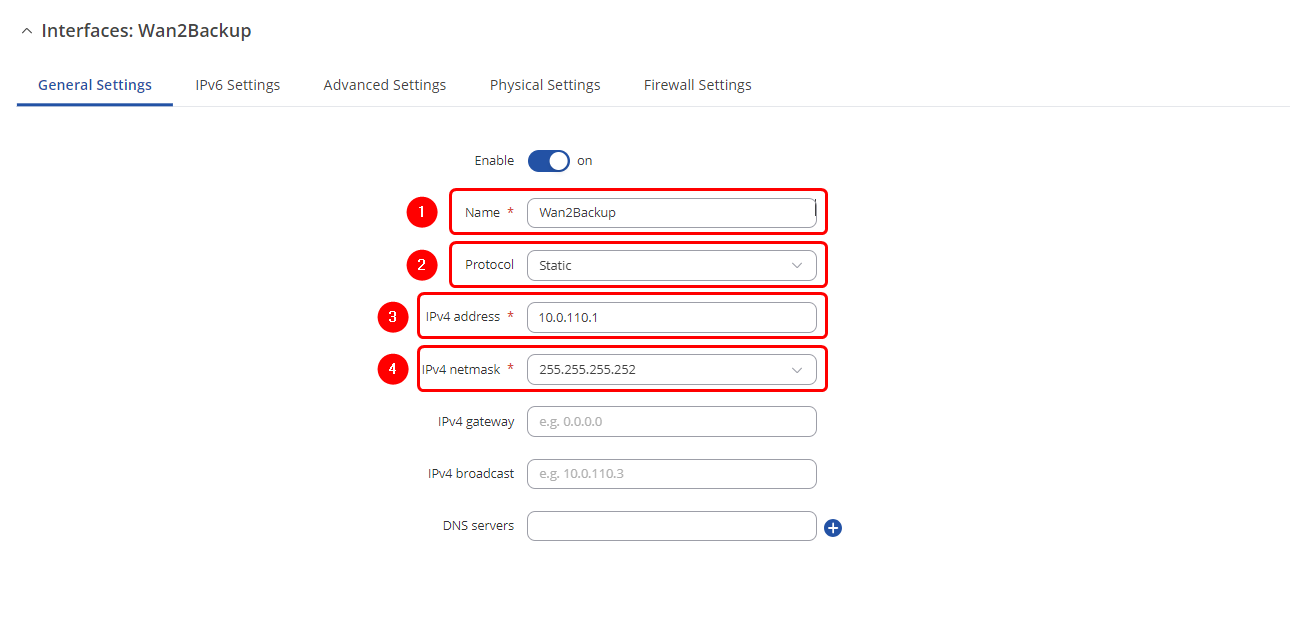This screenshot has height=618, width=1290.
Task: Click the red step 3 marker
Action: click(x=393, y=317)
